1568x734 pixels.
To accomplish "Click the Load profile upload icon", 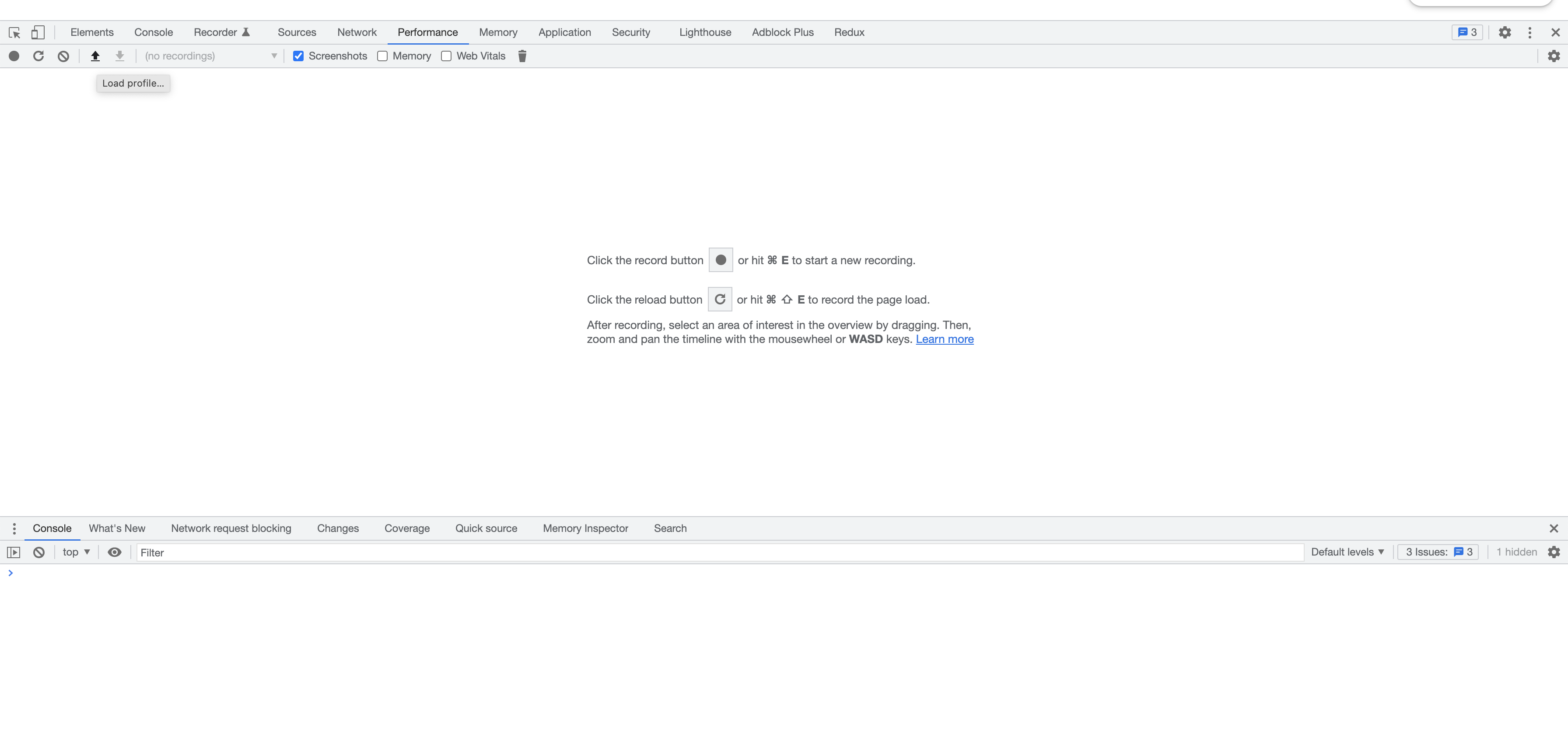I will coord(95,56).
